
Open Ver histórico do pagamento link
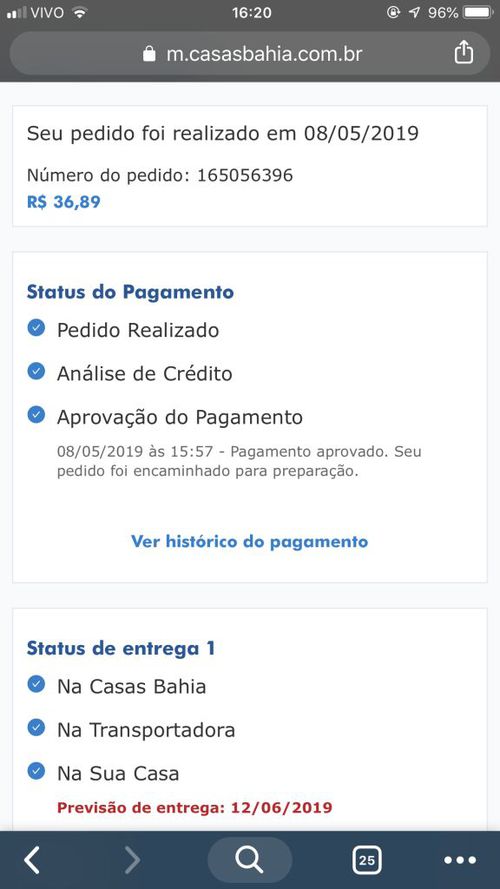(249, 541)
